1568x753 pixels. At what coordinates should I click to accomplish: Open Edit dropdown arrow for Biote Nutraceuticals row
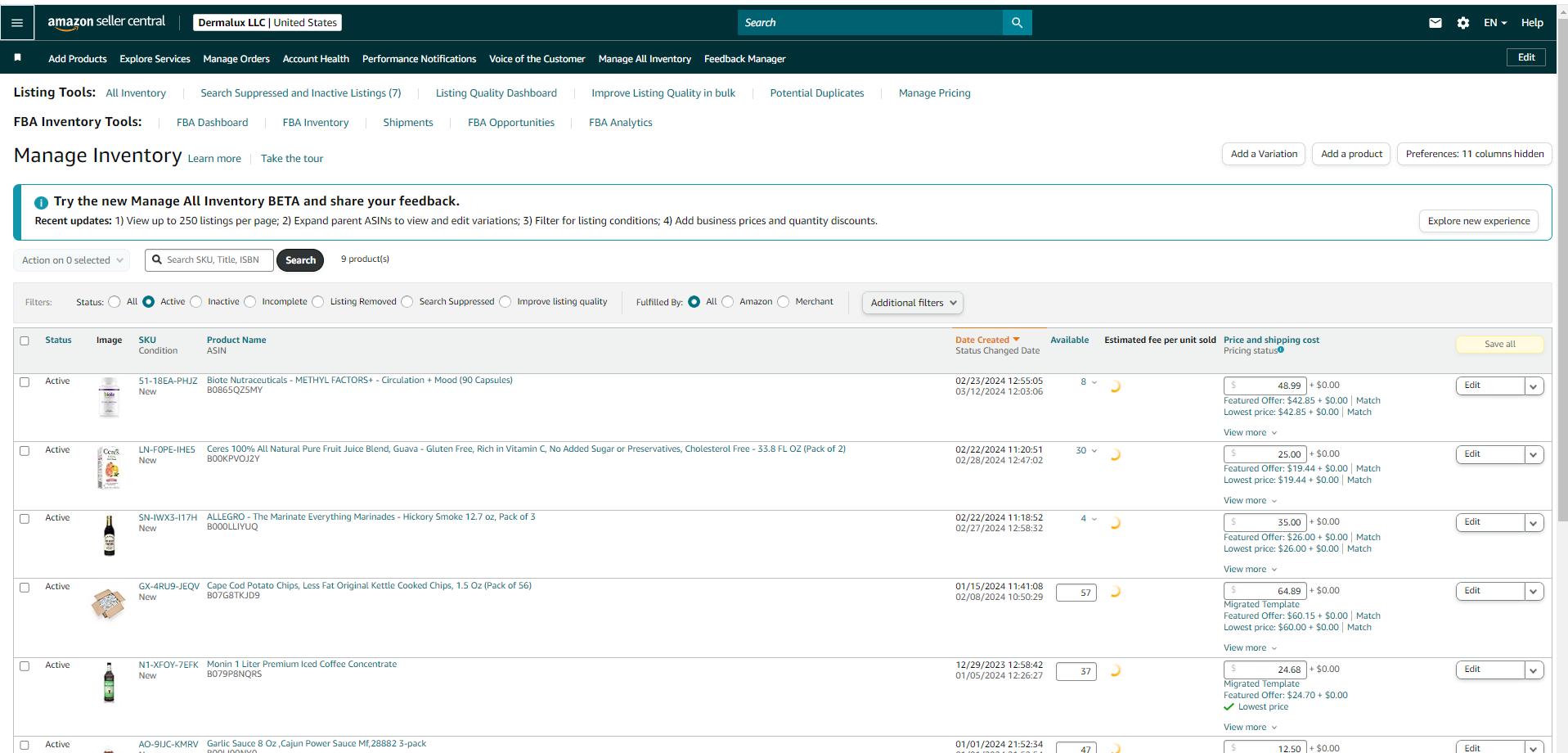click(1534, 386)
